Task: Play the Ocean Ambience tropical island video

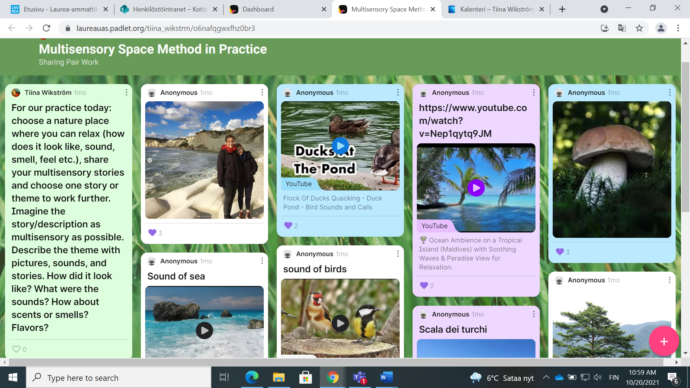Action: point(476,188)
